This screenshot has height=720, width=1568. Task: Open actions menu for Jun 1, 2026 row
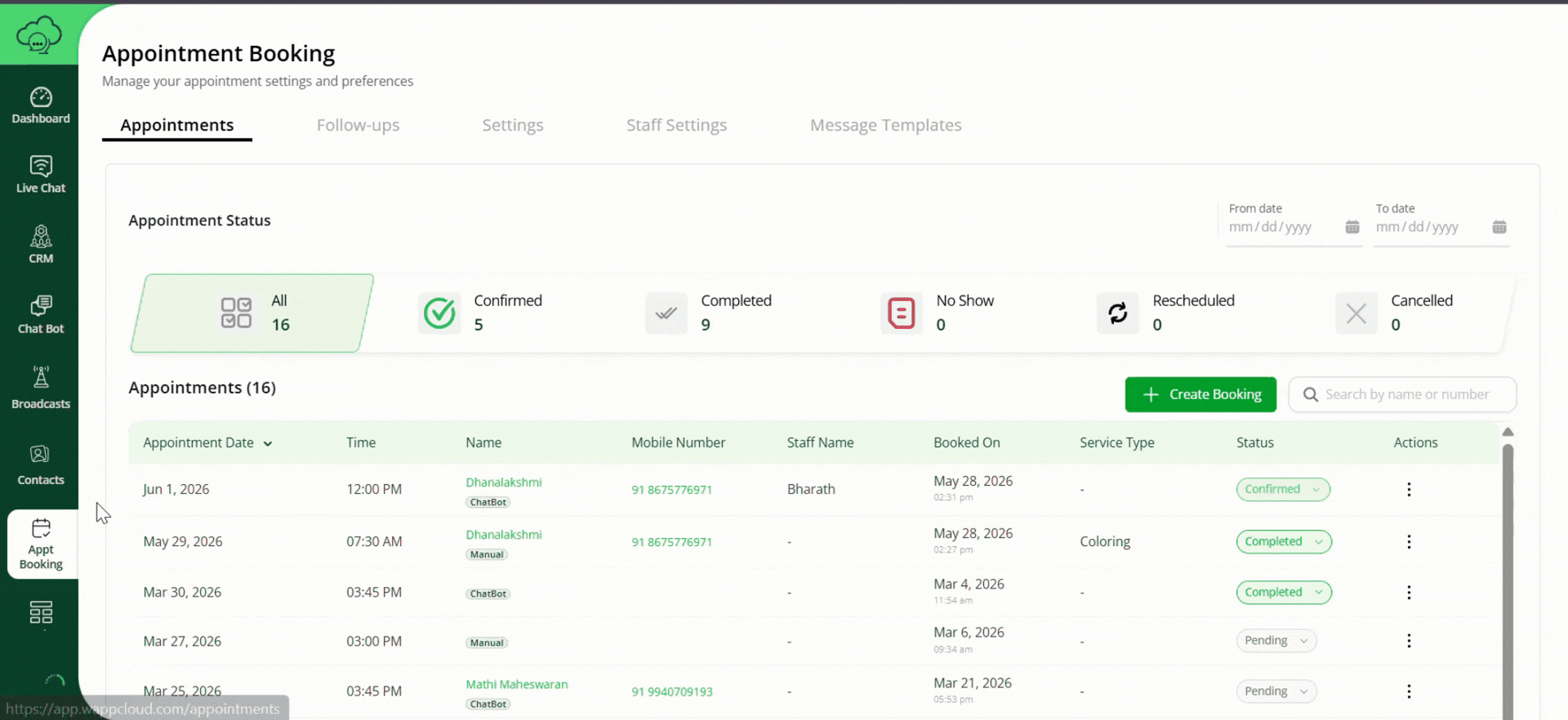click(1409, 489)
